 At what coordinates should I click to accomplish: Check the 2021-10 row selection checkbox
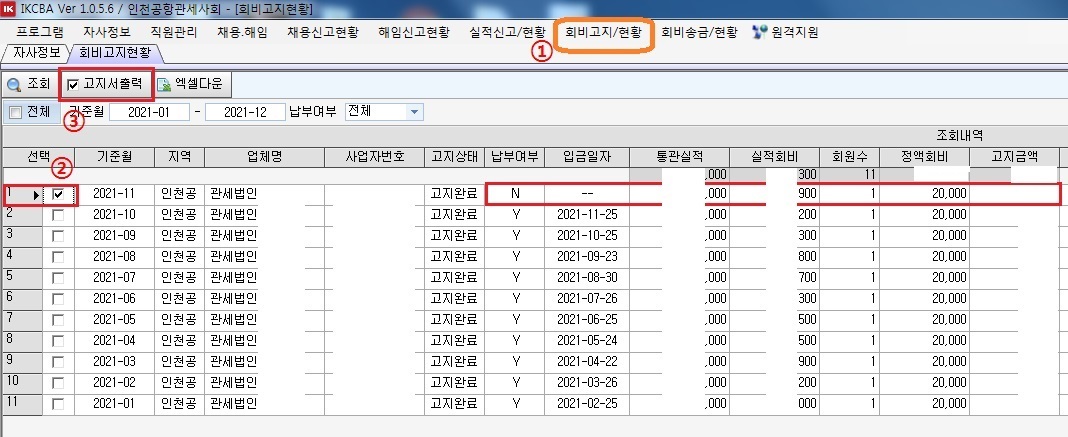(x=58, y=214)
